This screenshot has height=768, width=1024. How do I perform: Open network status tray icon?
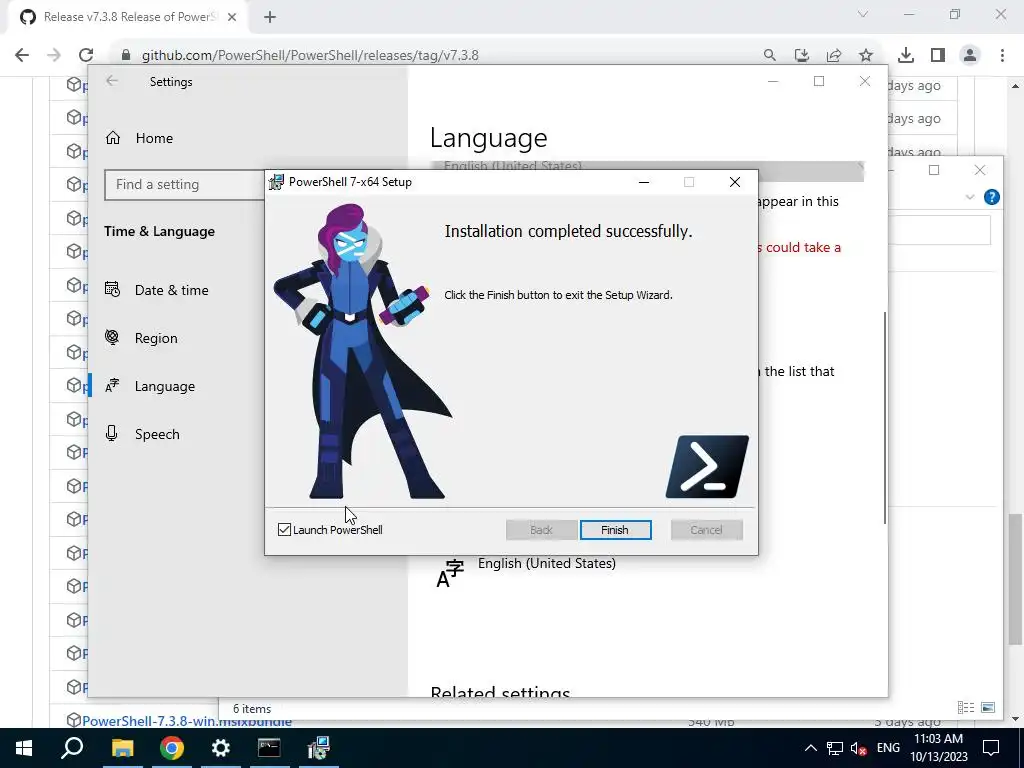coord(835,748)
